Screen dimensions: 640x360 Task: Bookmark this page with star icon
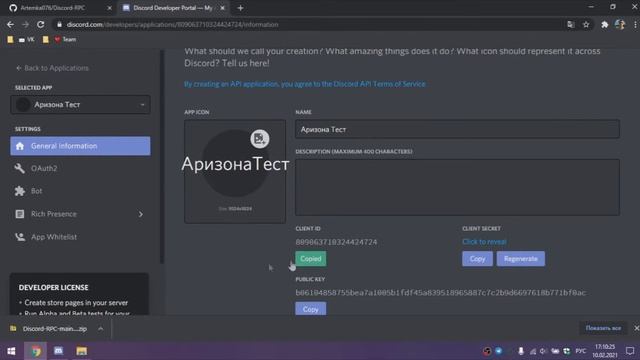tap(586, 24)
